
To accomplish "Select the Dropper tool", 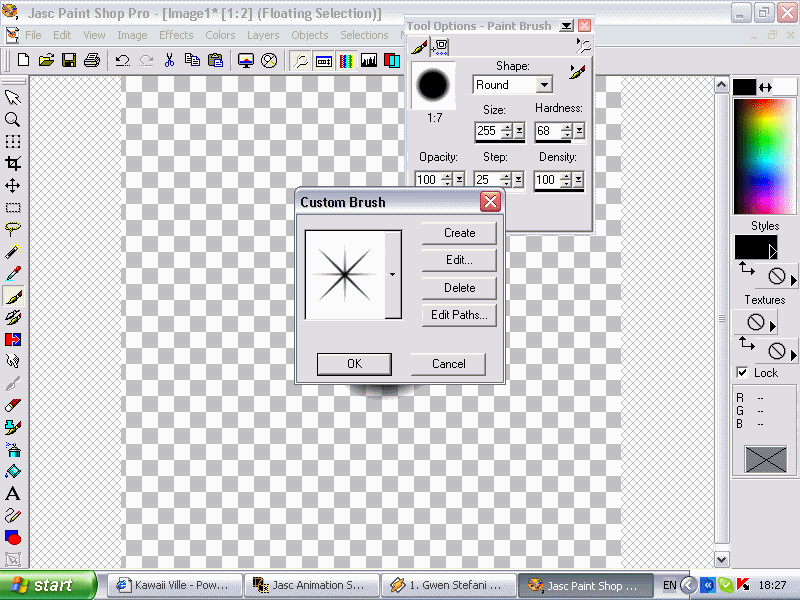I will click(12, 274).
